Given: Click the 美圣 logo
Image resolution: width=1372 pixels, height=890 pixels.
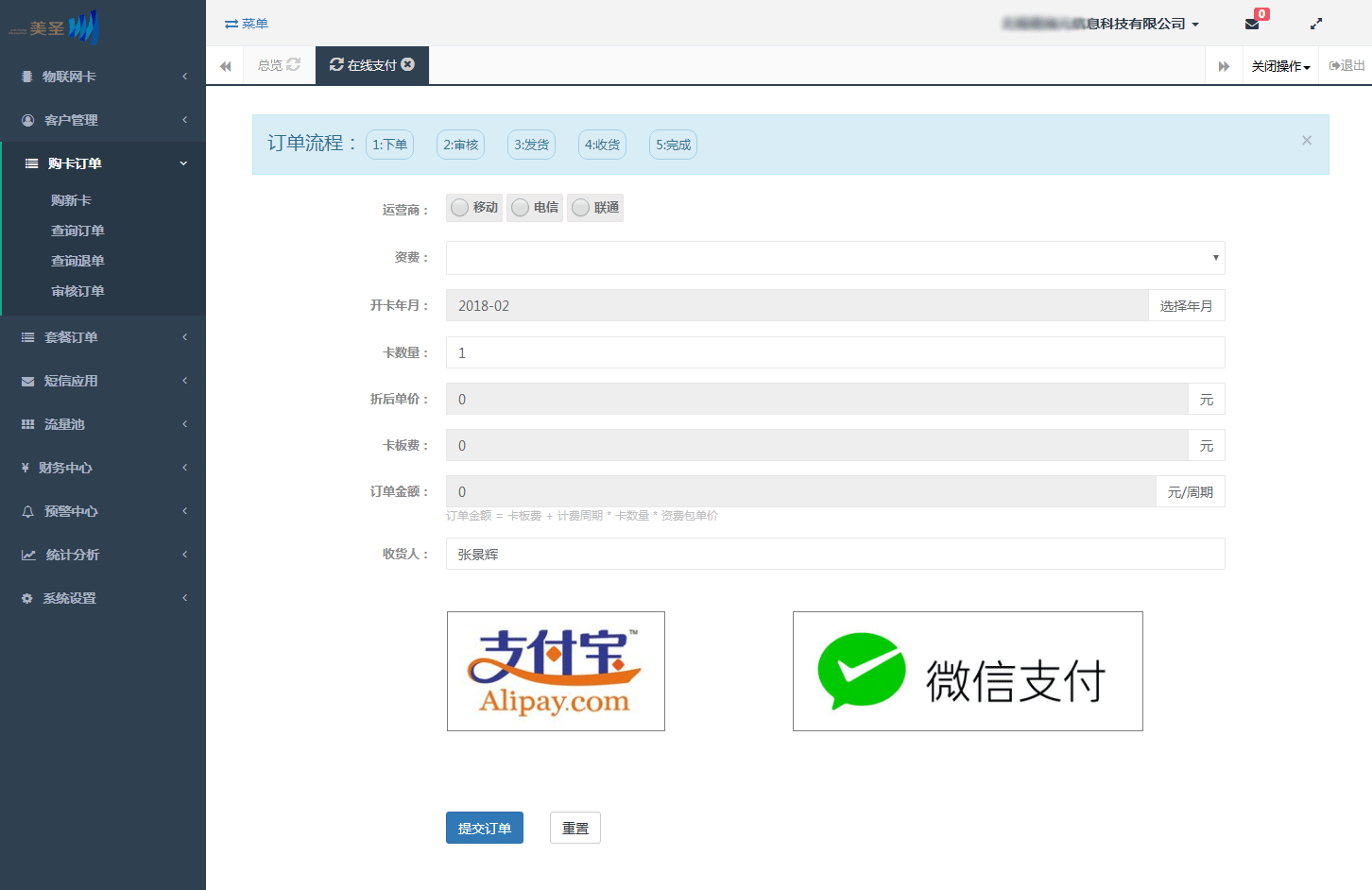Looking at the screenshot, I should [54, 27].
